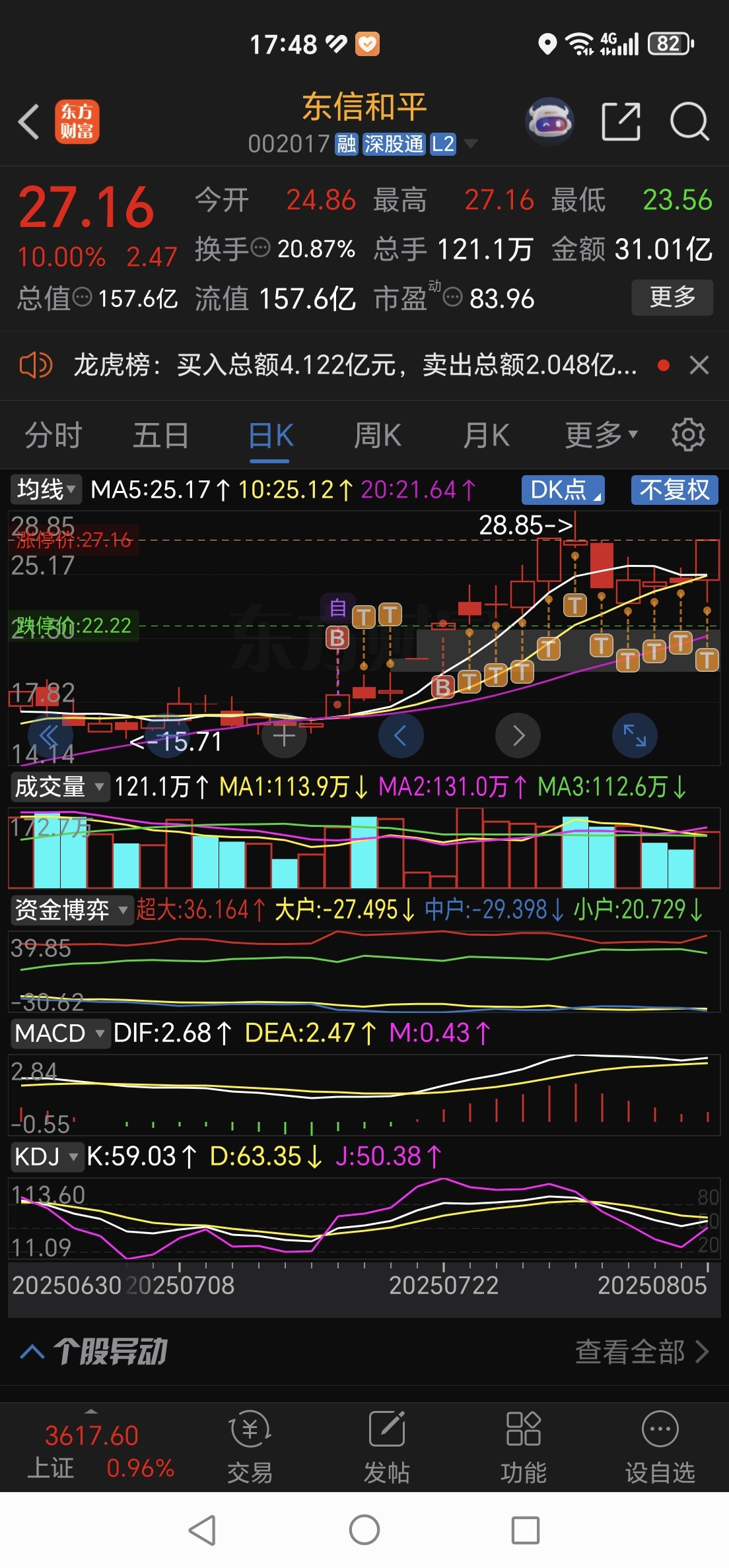729x1568 pixels.
Task: Tap the speaker announcement icon
Action: 36,365
